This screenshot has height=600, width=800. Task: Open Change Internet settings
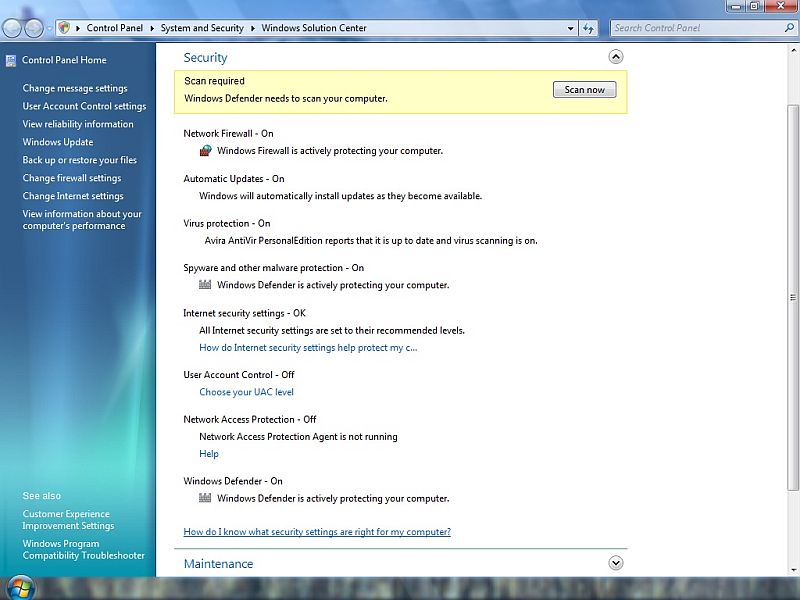coord(73,196)
